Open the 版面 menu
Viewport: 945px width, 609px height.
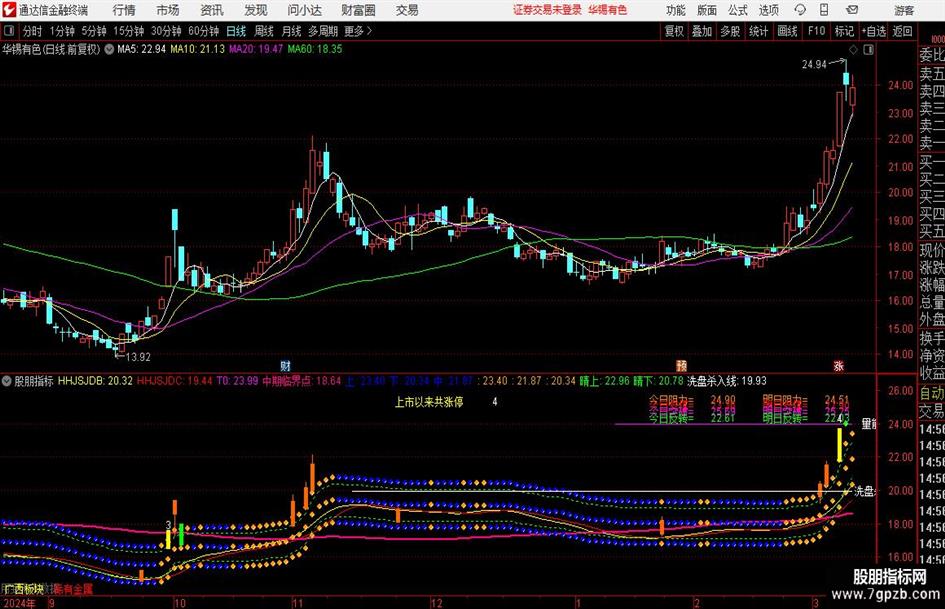coord(707,10)
